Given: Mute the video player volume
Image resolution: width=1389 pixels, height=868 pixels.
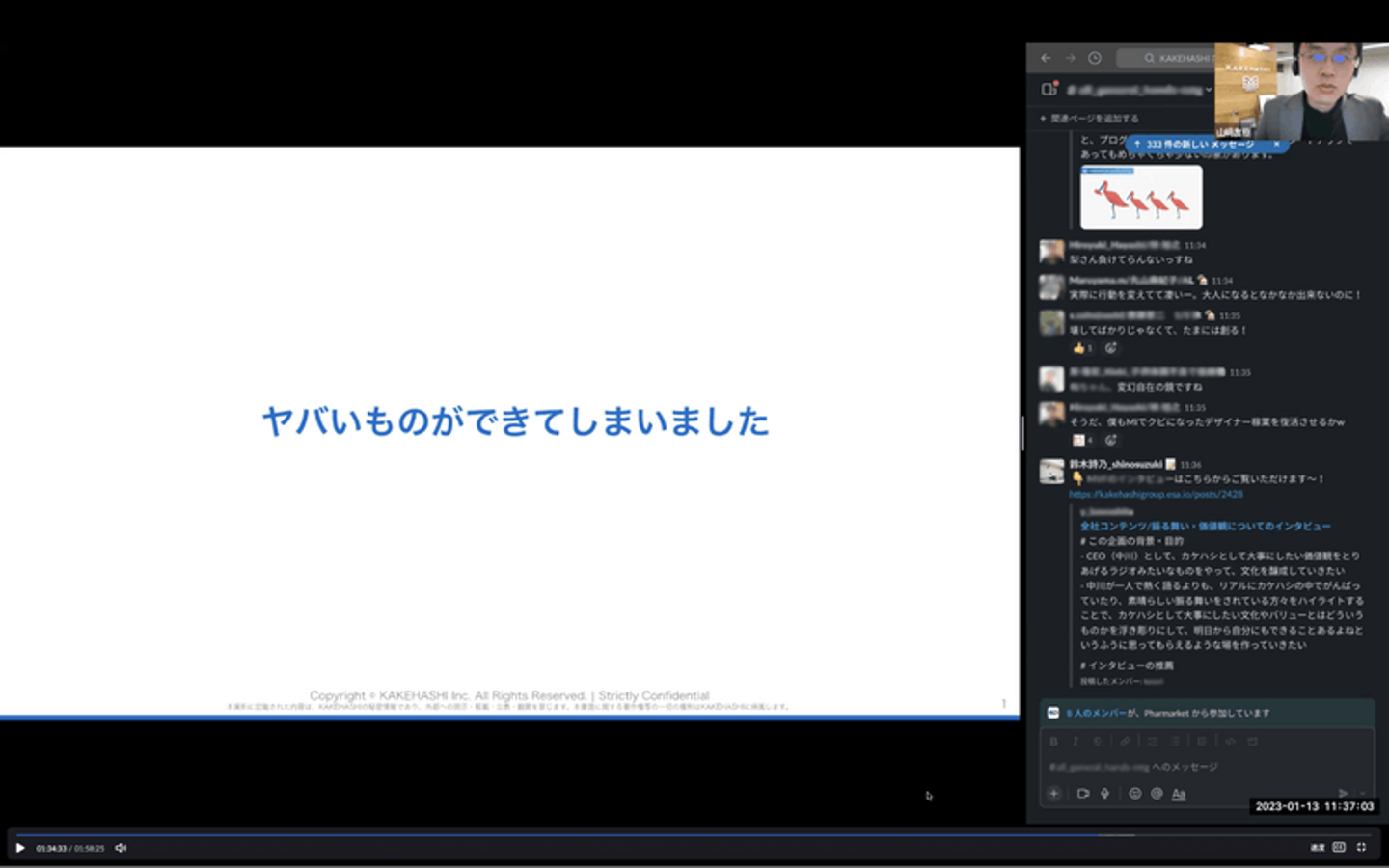Looking at the screenshot, I should [x=121, y=848].
